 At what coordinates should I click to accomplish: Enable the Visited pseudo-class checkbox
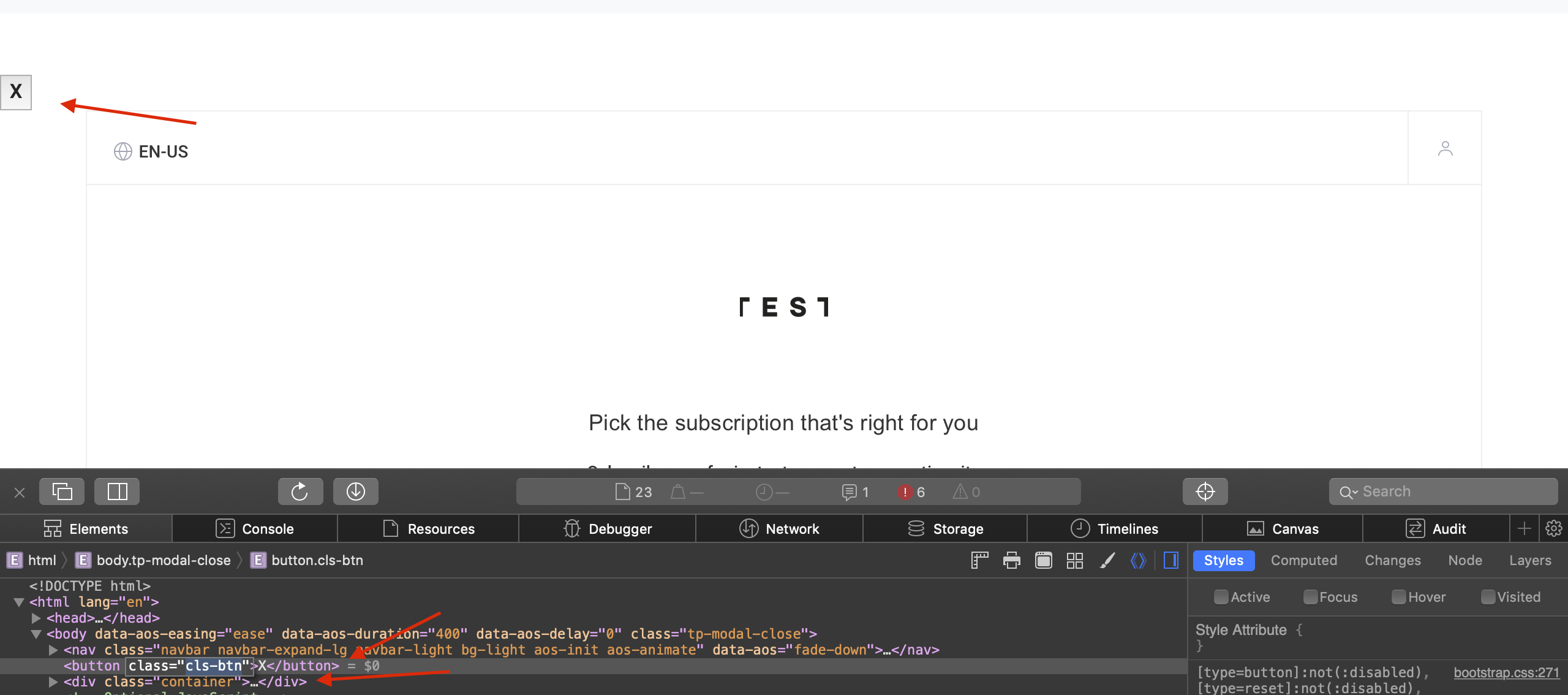click(x=1488, y=597)
